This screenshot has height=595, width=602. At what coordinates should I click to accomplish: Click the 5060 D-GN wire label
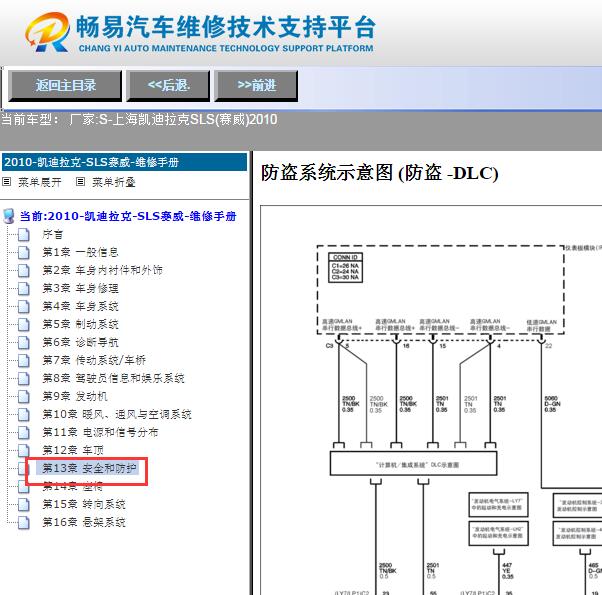(x=552, y=404)
